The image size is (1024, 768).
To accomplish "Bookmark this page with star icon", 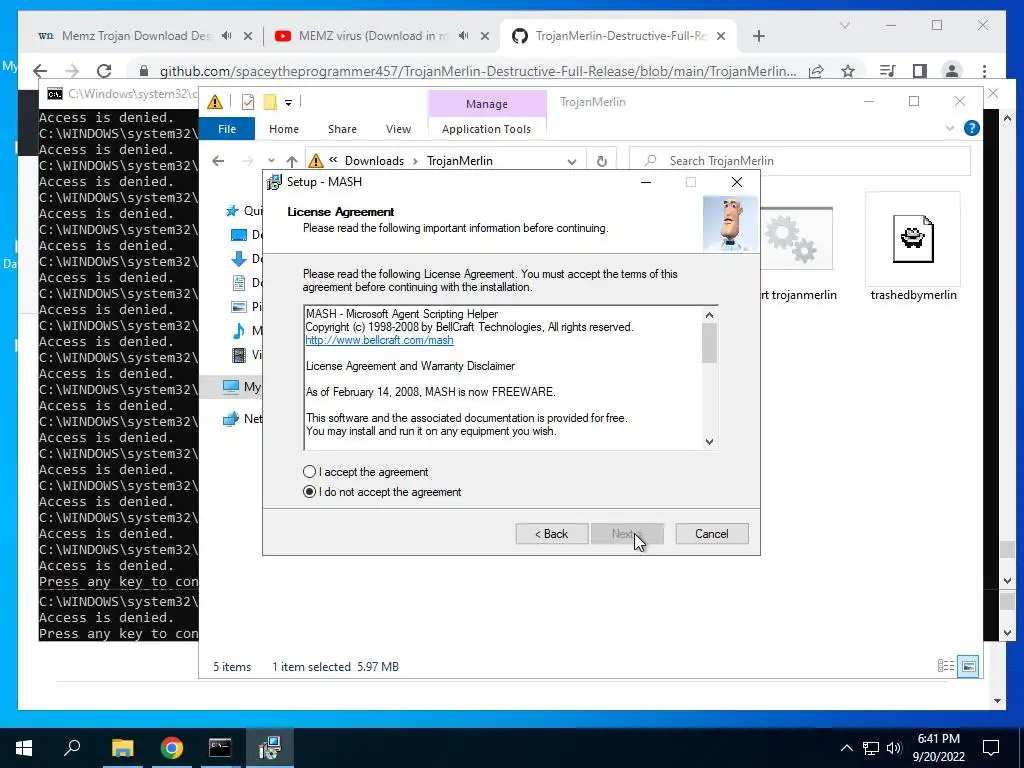I will [x=848, y=71].
